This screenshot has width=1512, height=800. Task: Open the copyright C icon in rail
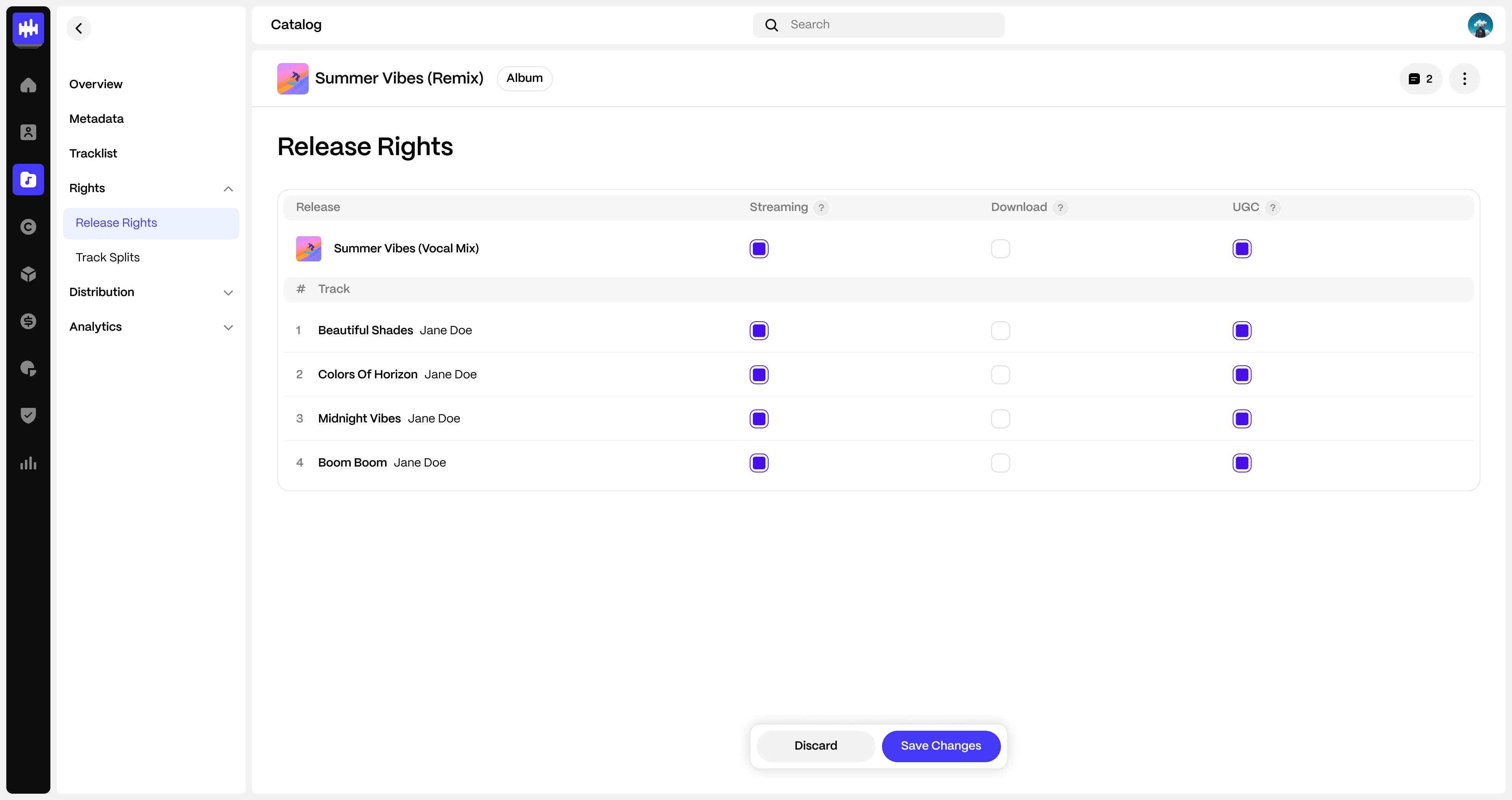(28, 226)
